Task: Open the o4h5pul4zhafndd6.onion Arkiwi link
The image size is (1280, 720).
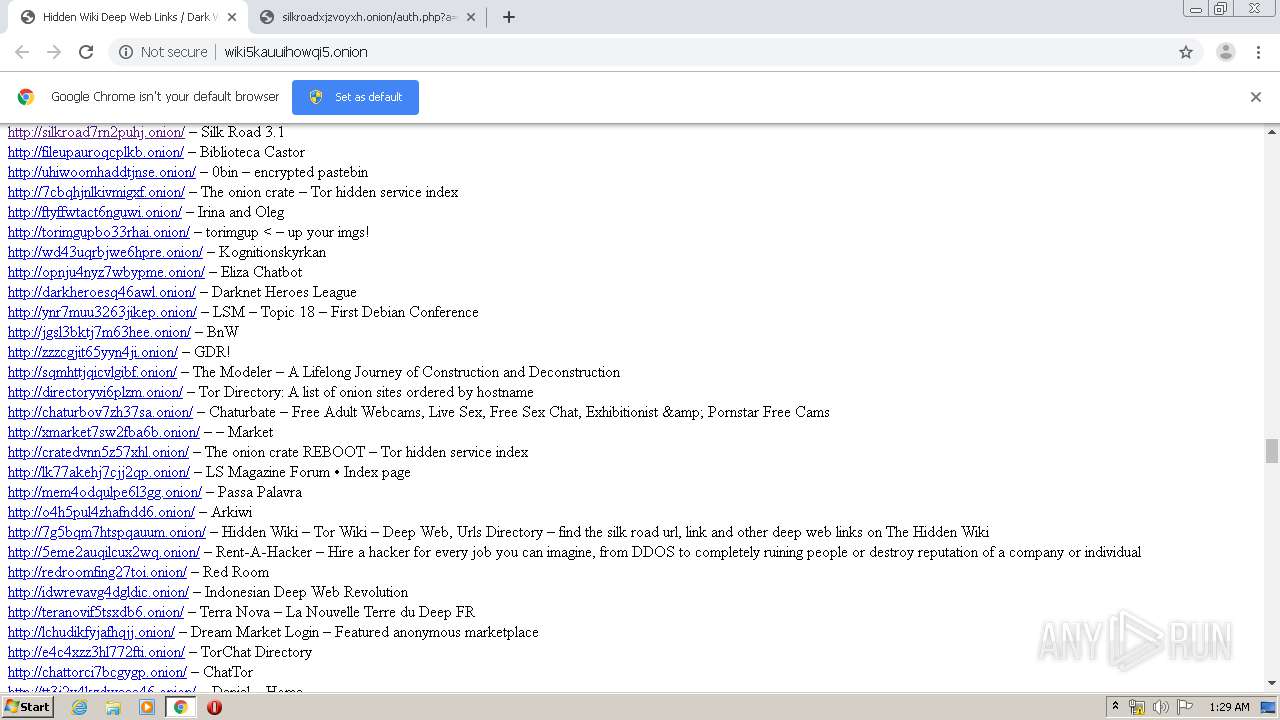Action: [101, 512]
